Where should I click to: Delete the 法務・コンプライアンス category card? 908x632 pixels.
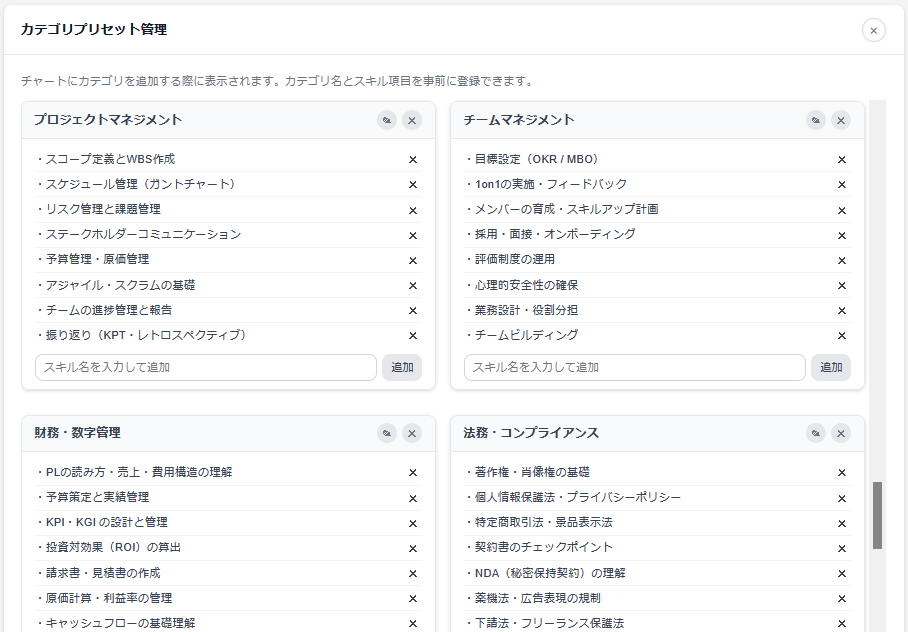pos(841,433)
